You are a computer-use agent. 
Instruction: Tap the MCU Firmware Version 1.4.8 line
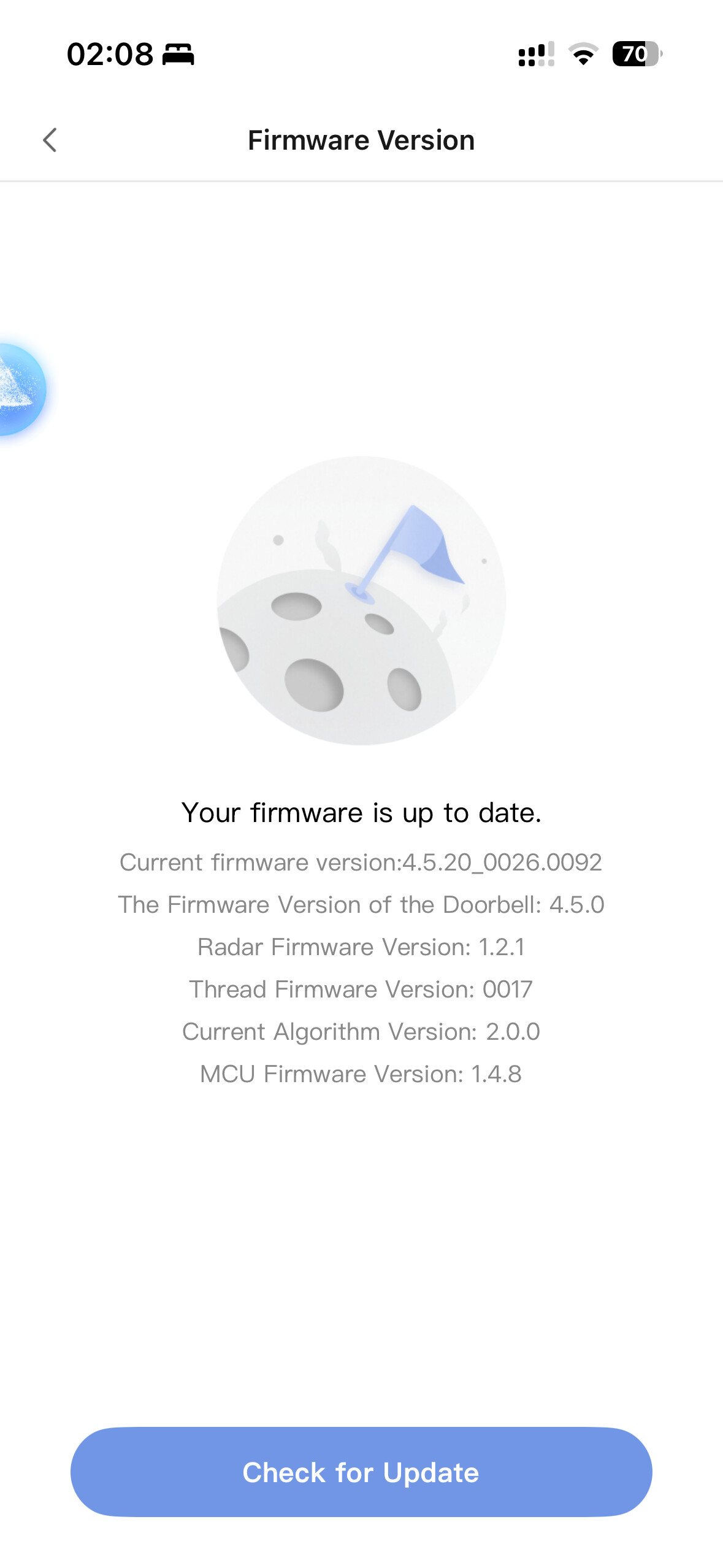coord(361,1074)
